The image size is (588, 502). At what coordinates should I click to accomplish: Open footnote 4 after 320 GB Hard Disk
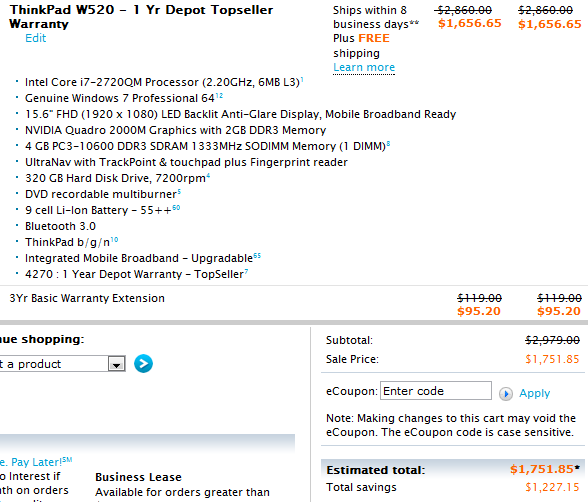click(x=208, y=175)
